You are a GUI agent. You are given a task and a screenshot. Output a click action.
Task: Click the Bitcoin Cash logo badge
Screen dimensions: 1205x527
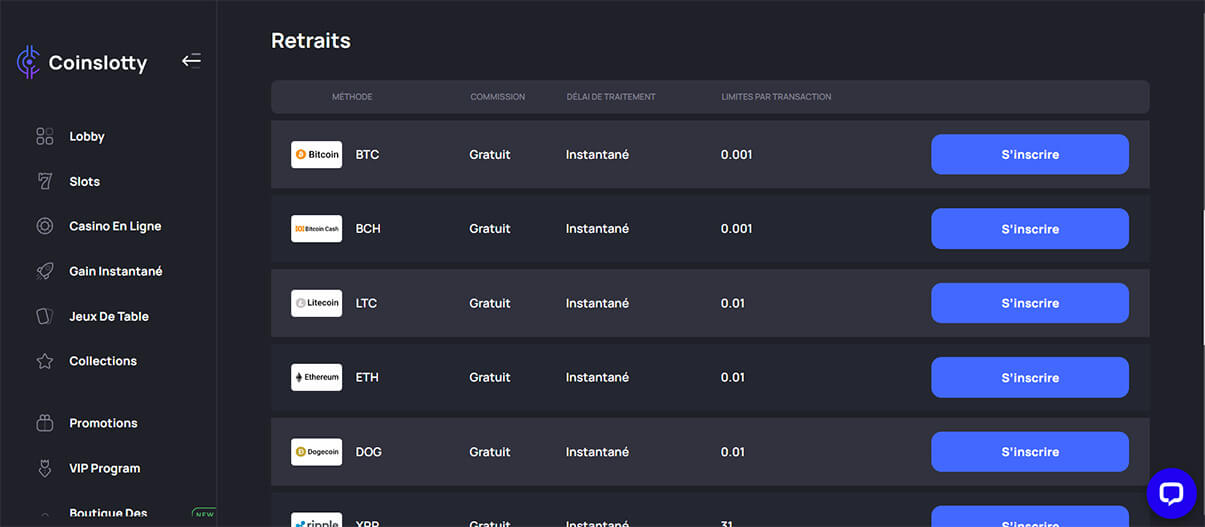click(x=316, y=229)
